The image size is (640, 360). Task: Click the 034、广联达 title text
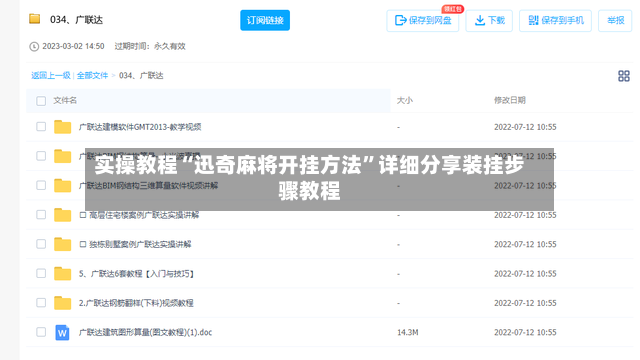click(76, 20)
